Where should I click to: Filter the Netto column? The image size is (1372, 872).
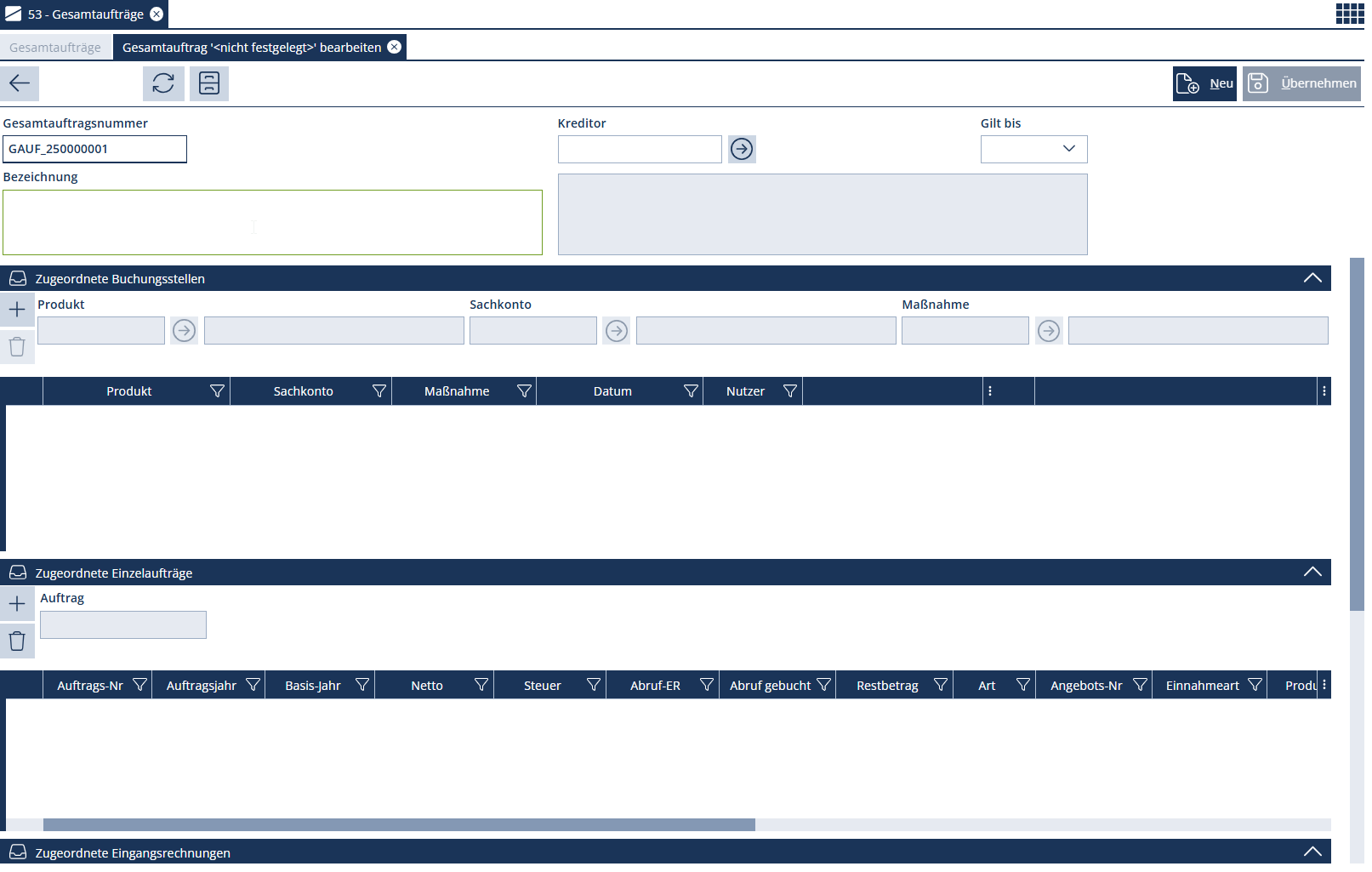pos(481,686)
